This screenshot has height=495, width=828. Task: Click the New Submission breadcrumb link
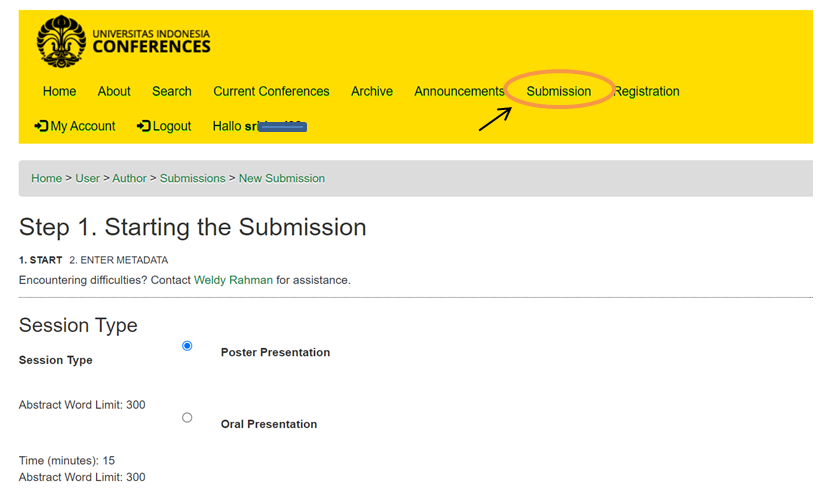(x=281, y=178)
